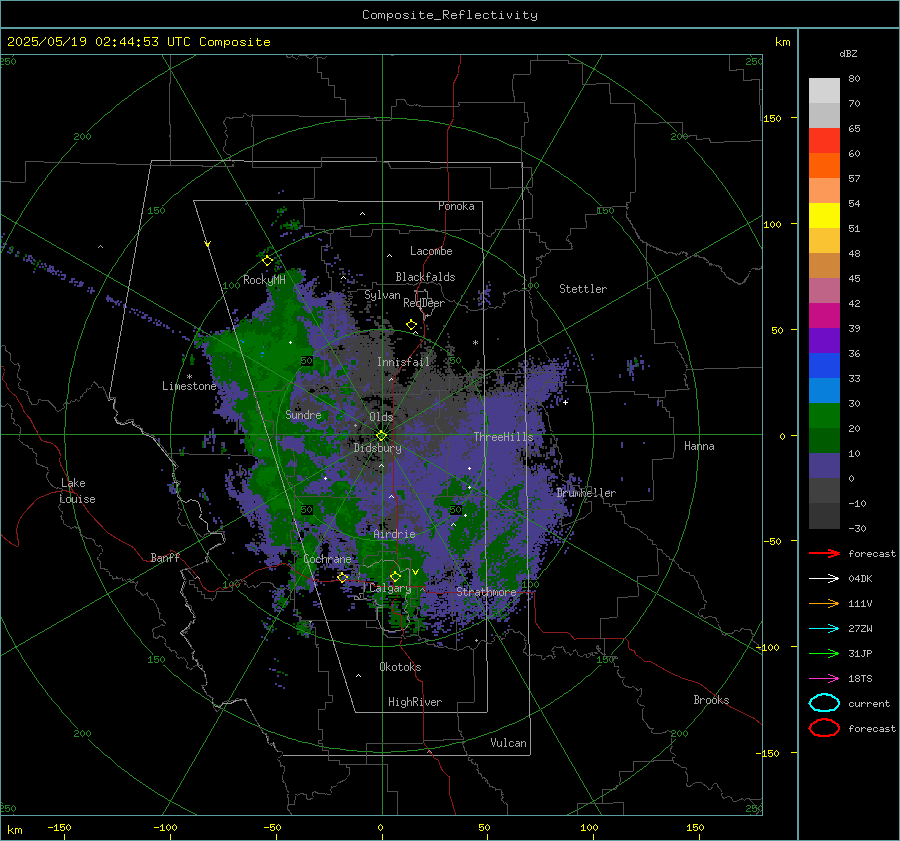The height and width of the screenshot is (841, 900).
Task: Click the Brooks city label
Action: pyautogui.click(x=711, y=700)
